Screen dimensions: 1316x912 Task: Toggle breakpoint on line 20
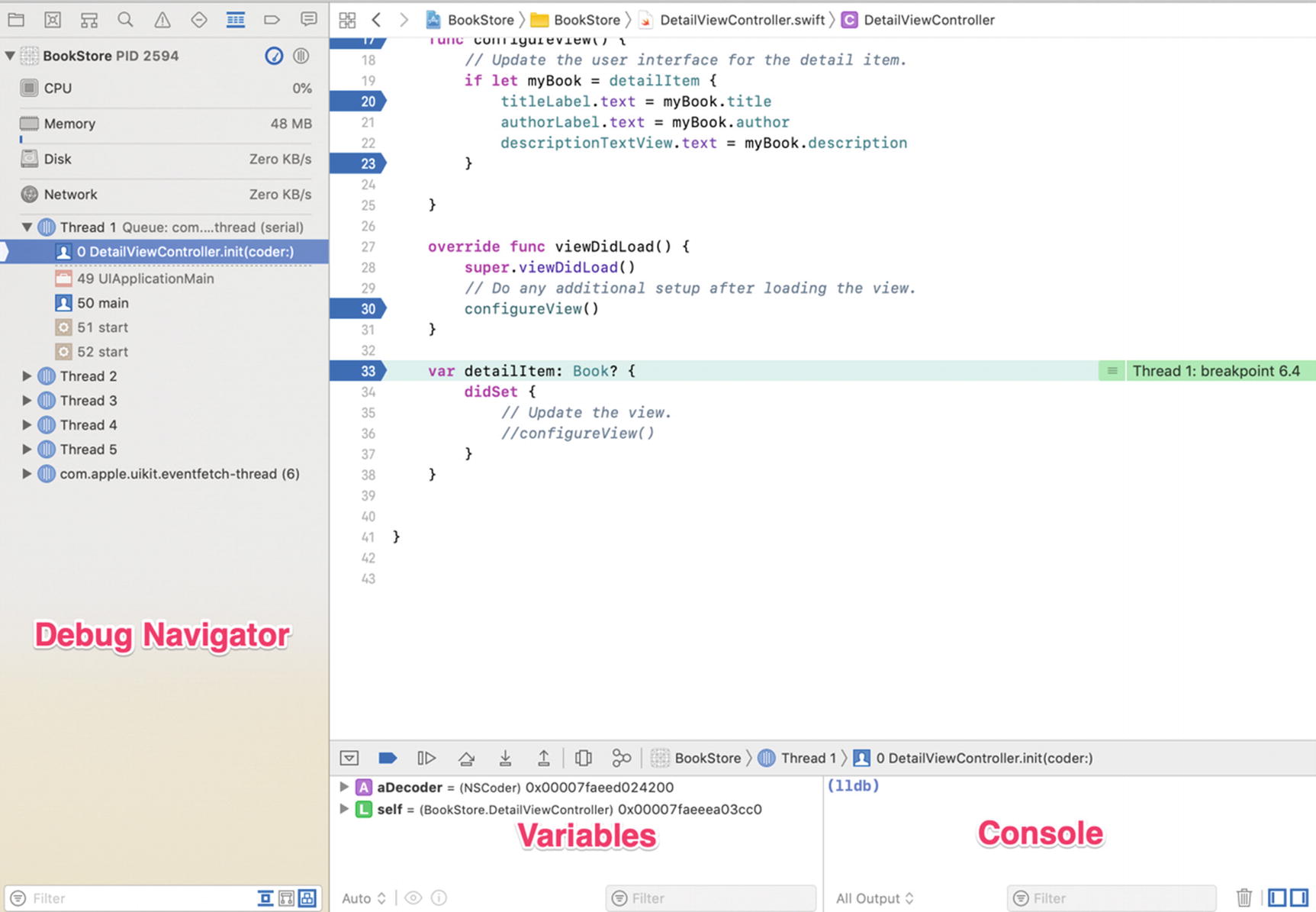(359, 102)
